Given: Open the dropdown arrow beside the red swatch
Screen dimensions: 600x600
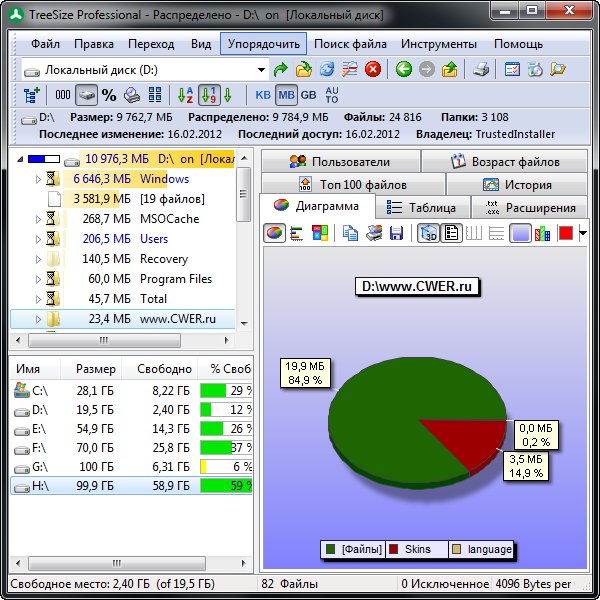Looking at the screenshot, I should 582,233.
